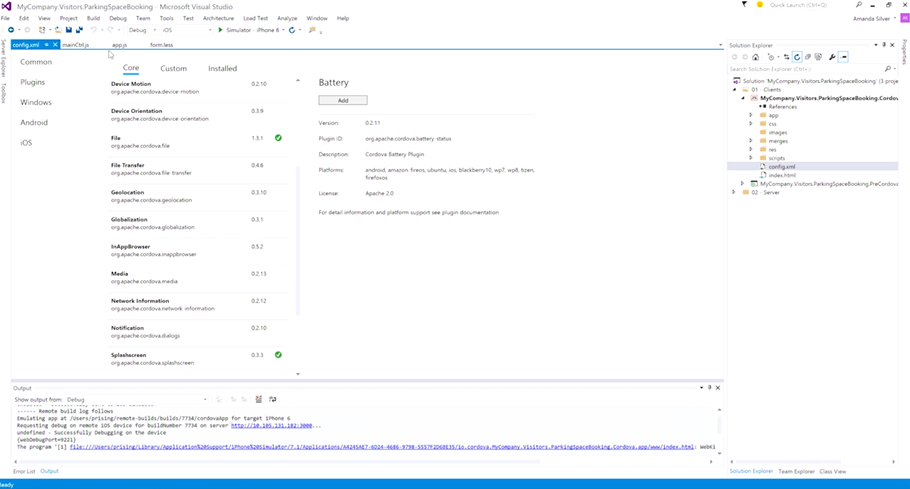Image resolution: width=910 pixels, height=489 pixels.
Task: Click the Undo arrow icon
Action: coord(93,30)
